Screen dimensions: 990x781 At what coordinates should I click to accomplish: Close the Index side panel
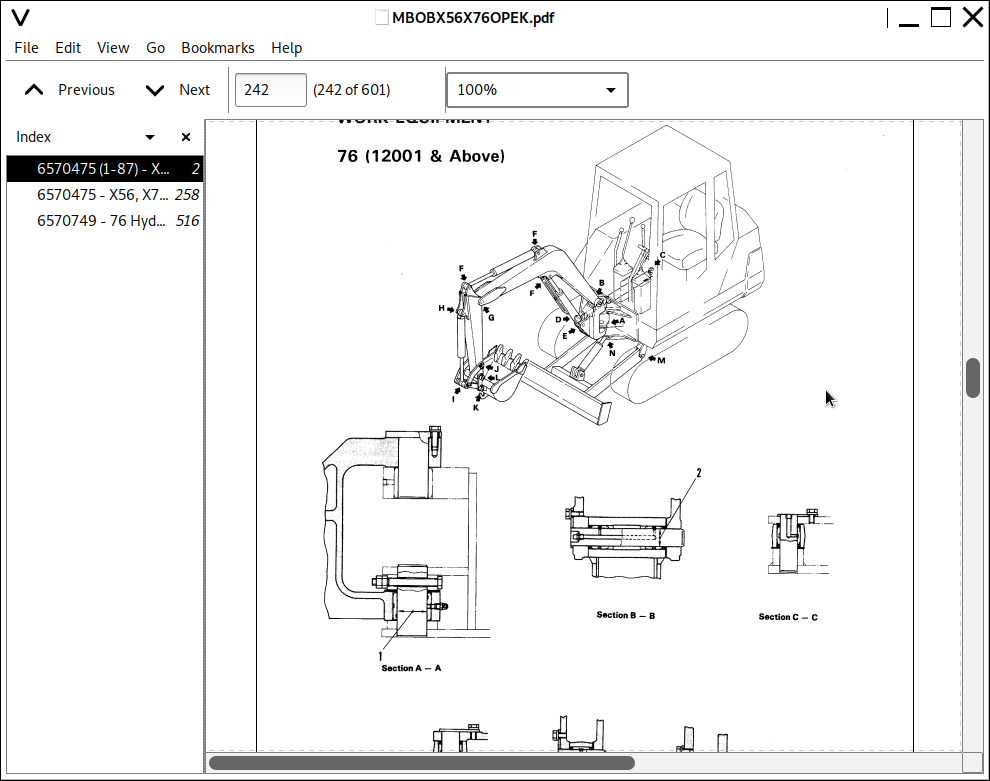185,137
